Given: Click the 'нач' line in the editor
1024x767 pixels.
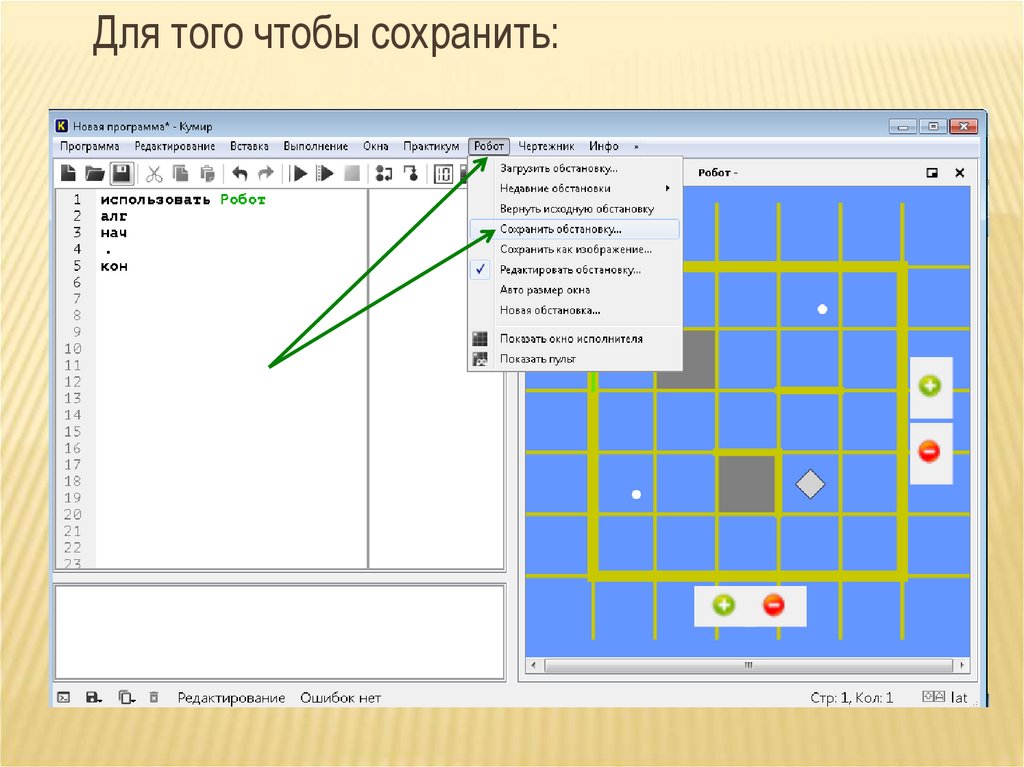Looking at the screenshot, I should 114,233.
